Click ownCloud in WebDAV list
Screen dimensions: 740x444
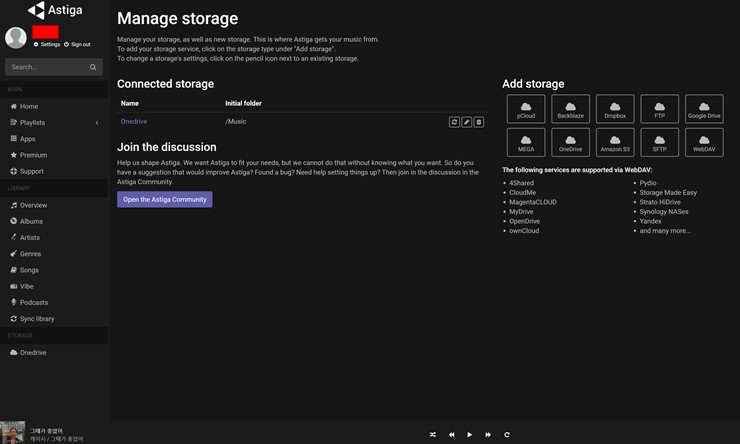(x=524, y=231)
